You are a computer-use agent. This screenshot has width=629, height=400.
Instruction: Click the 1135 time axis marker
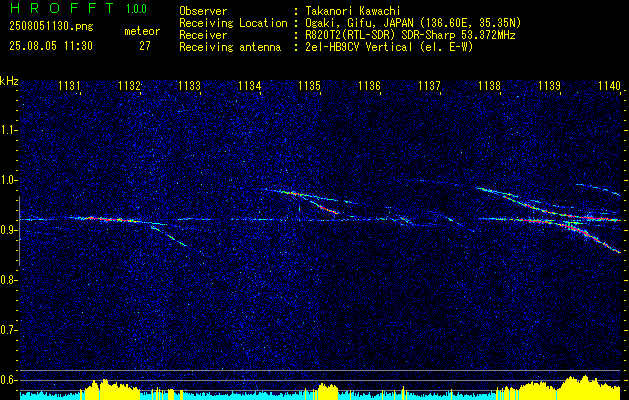(309, 85)
